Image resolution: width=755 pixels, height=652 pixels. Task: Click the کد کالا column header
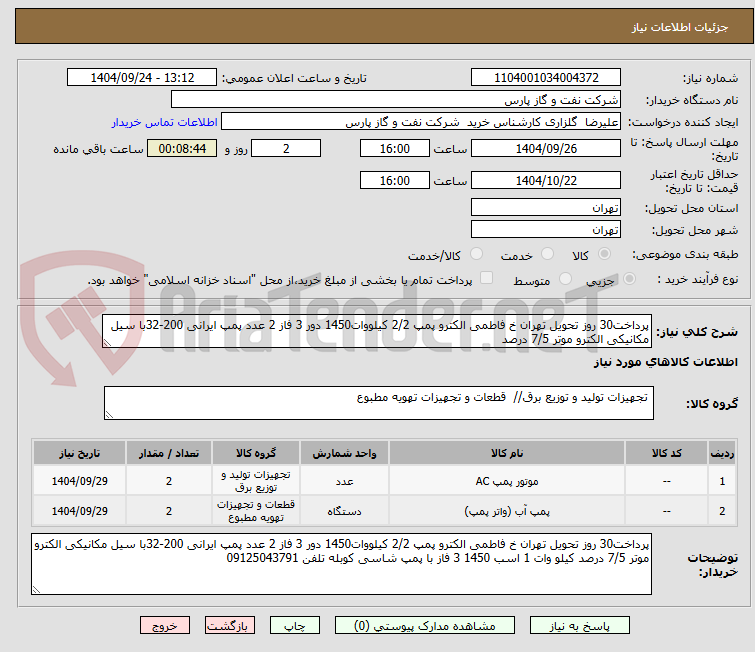(x=666, y=454)
